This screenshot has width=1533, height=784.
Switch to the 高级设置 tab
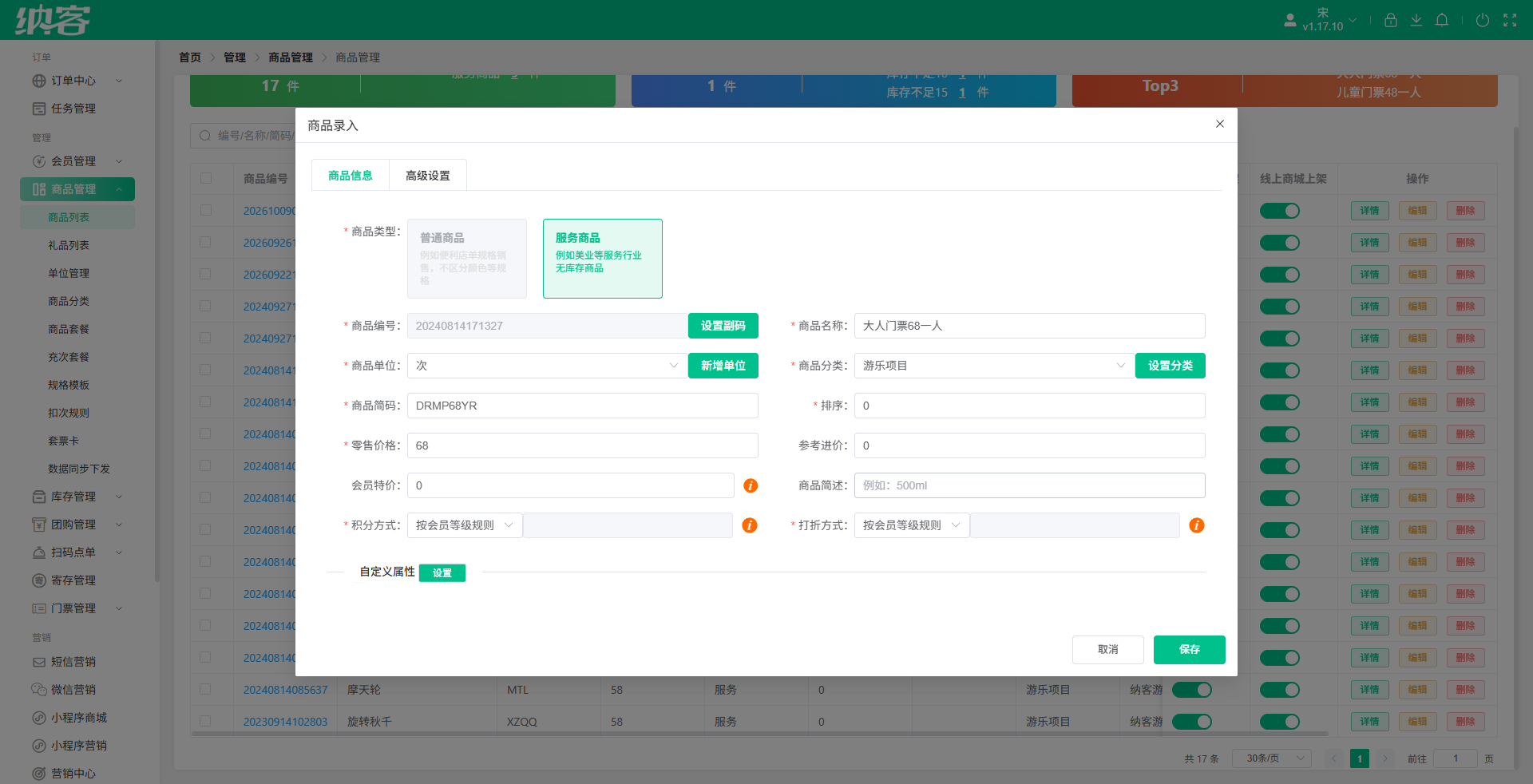[428, 176]
